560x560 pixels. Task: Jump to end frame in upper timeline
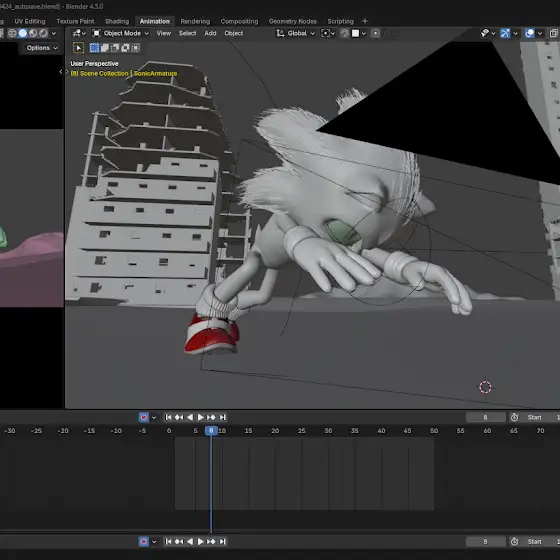click(x=222, y=417)
